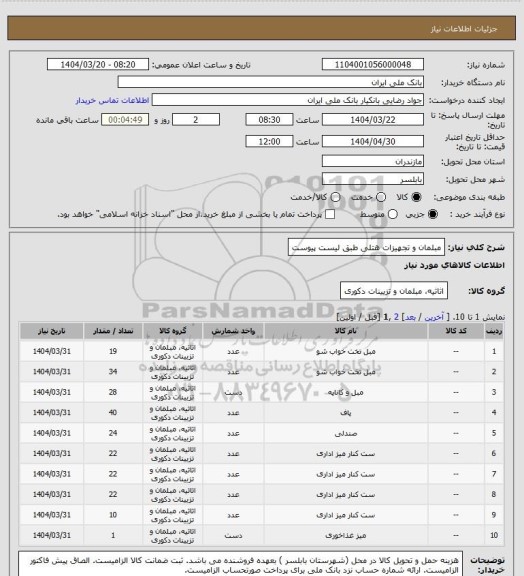Click the بعد pagination link
Viewport: 524px width, 576px height.
[x=410, y=317]
